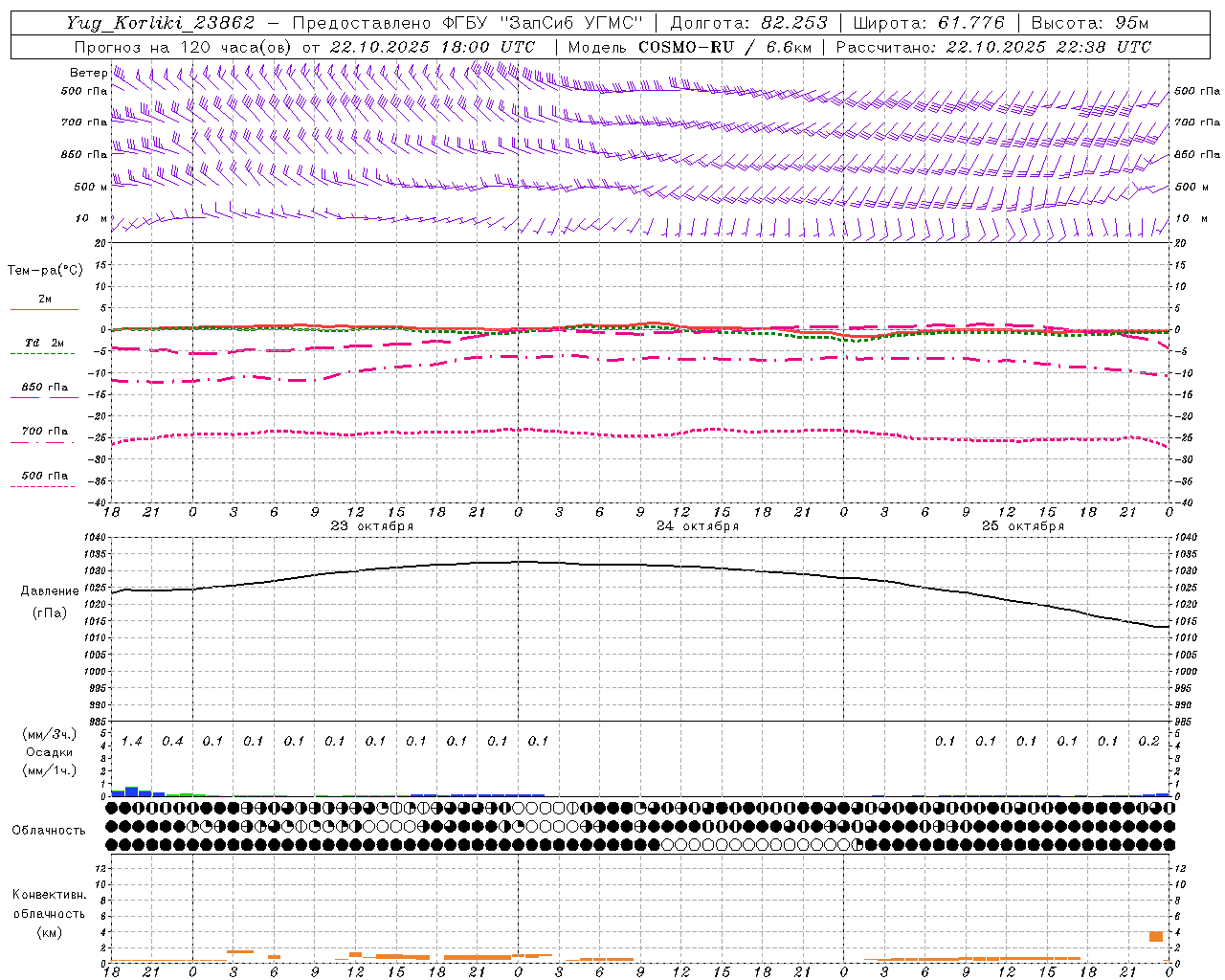
Task: Click the red 2м legend line sample
Action: (x=44, y=309)
